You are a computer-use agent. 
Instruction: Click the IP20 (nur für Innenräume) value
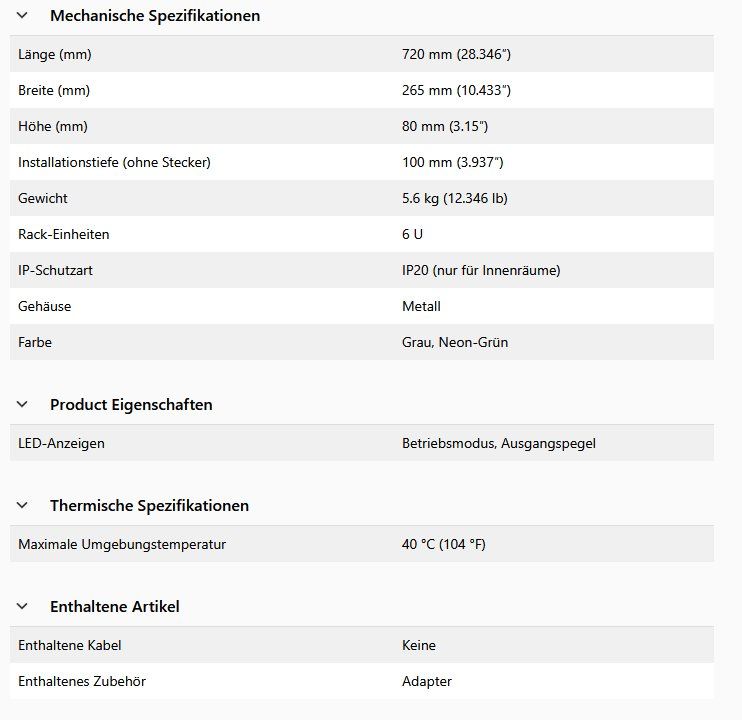(x=481, y=270)
